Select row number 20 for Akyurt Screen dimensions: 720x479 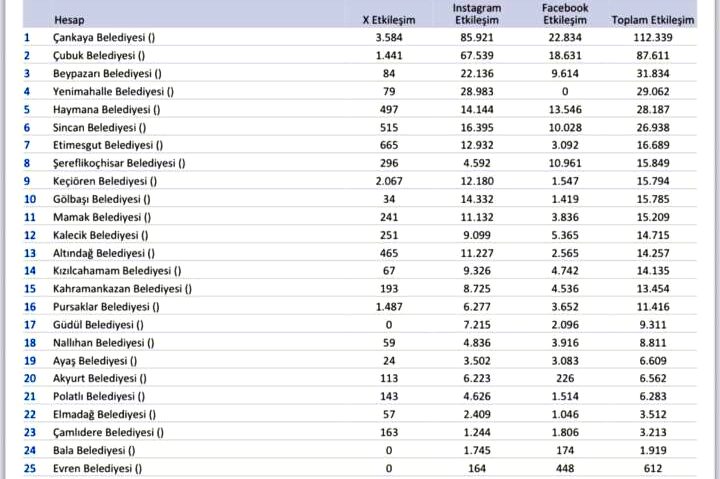click(x=30, y=378)
